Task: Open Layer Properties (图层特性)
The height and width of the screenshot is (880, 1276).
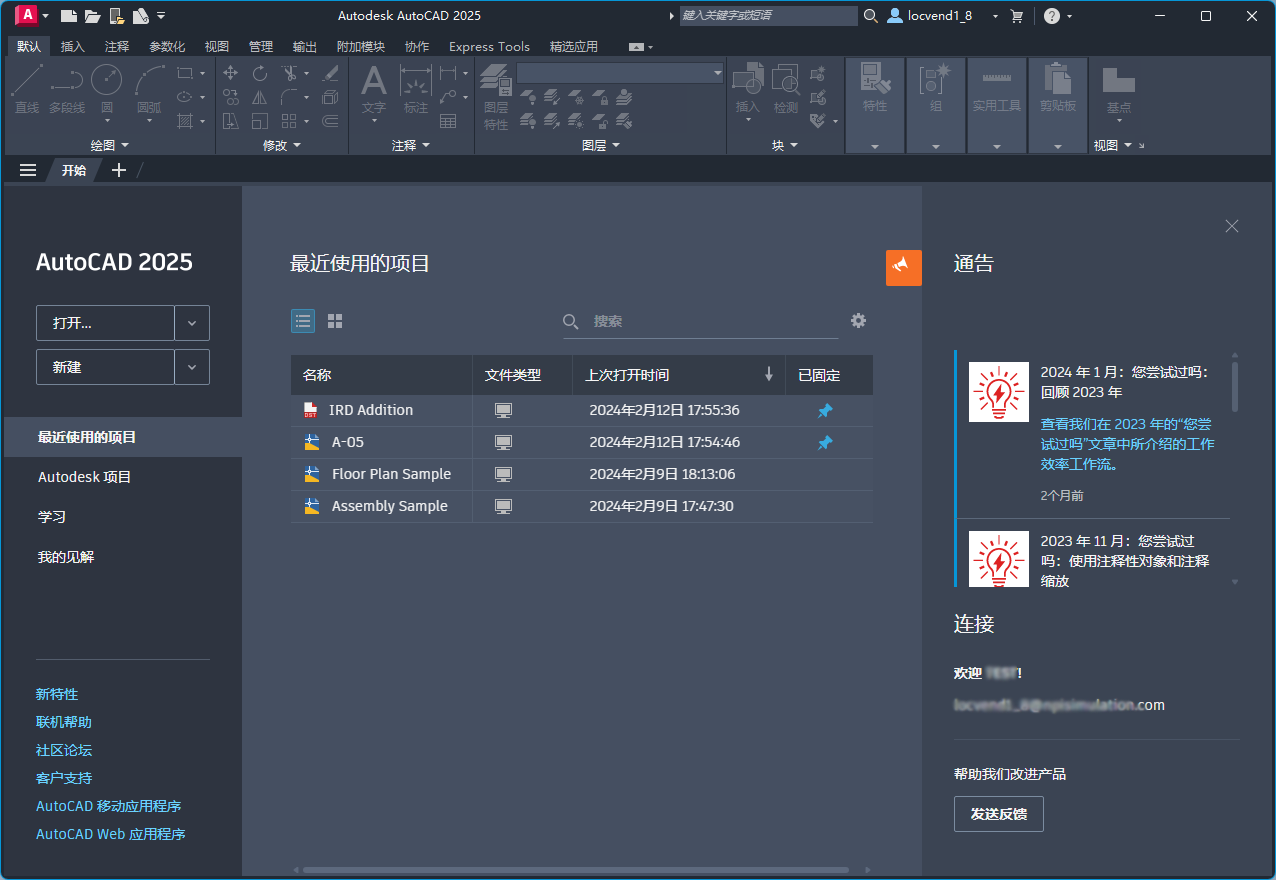Action: pyautogui.click(x=496, y=97)
